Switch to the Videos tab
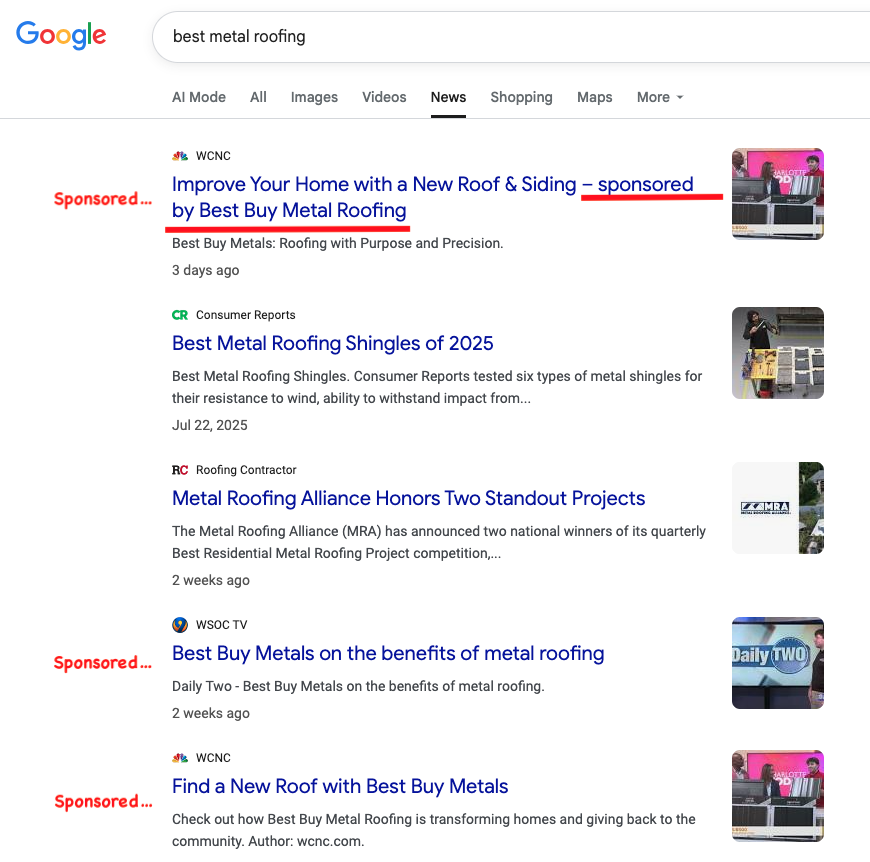Image resolution: width=870 pixels, height=862 pixels. pyautogui.click(x=383, y=97)
